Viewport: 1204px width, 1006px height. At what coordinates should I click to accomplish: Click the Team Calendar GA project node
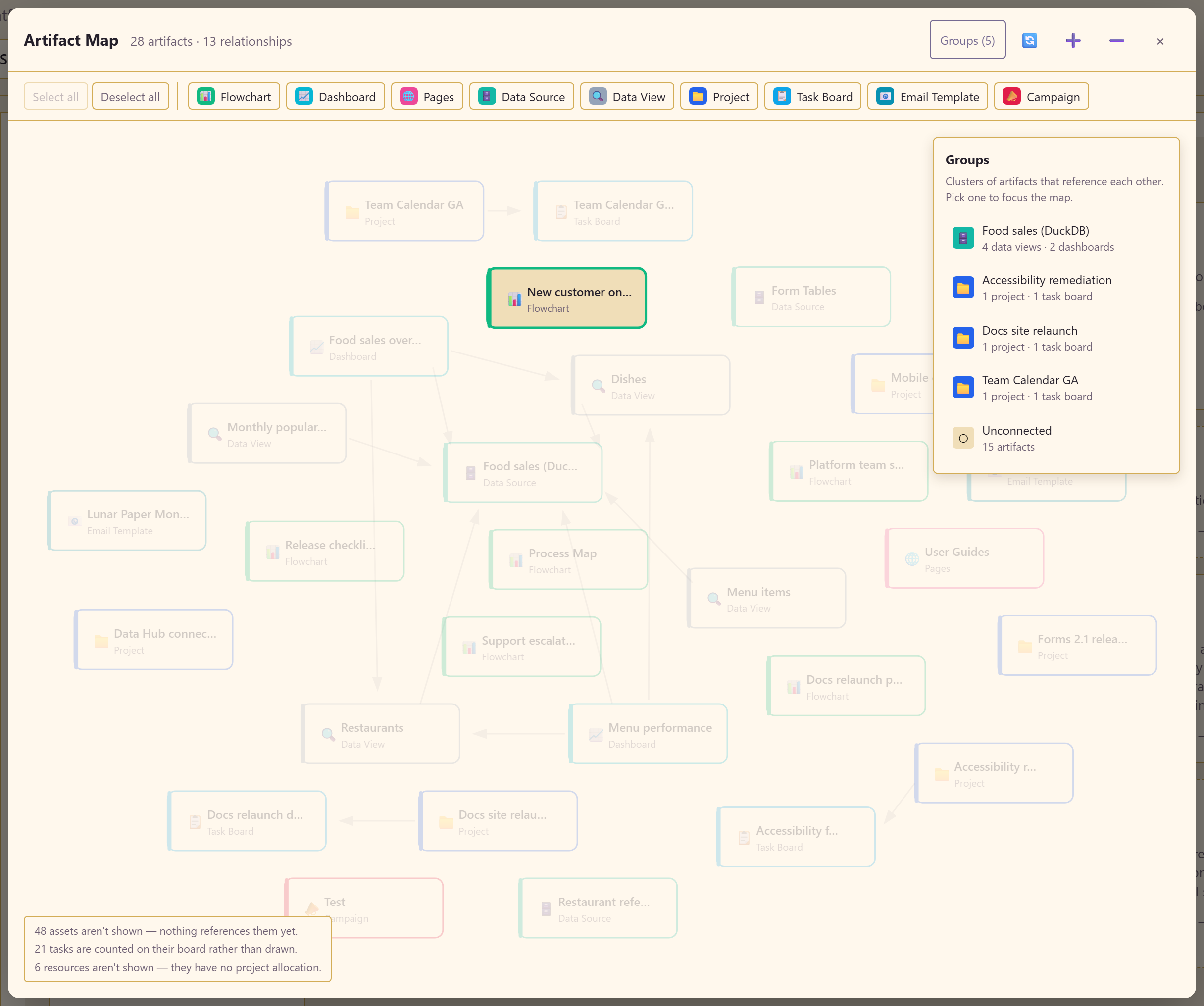(x=404, y=211)
